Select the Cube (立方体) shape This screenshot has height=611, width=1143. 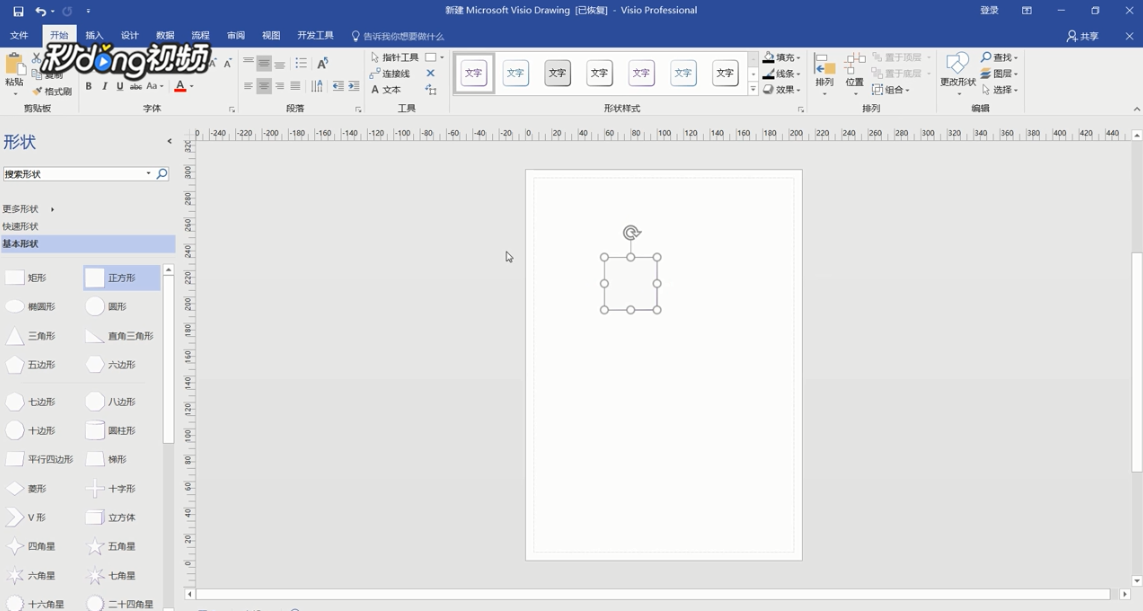[112, 518]
